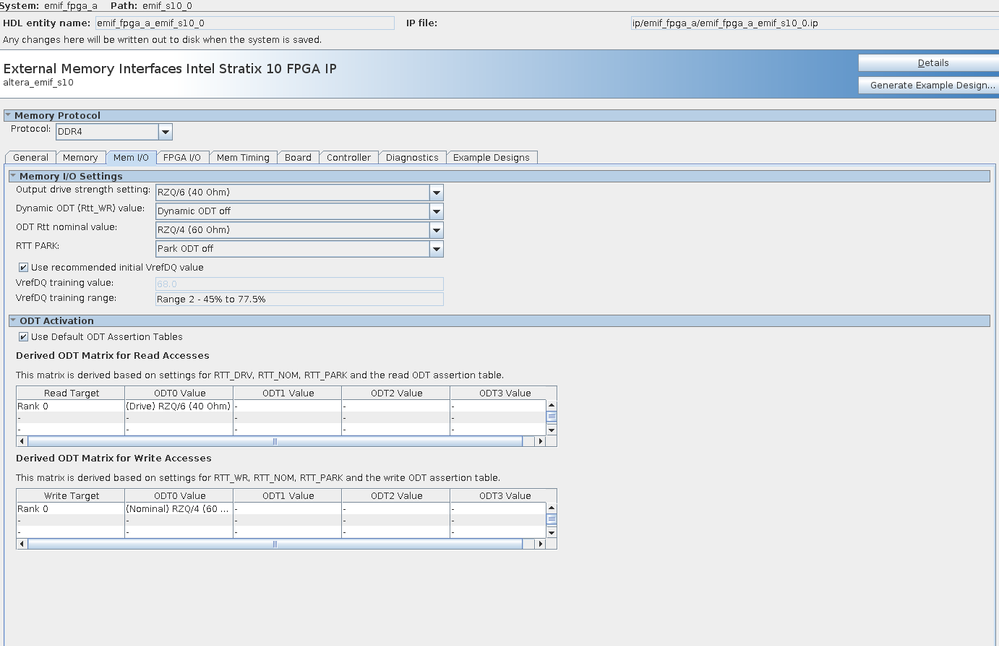999x646 pixels.
Task: Toggle Use Default ODT Assertion Tables
Action: (x=24, y=337)
